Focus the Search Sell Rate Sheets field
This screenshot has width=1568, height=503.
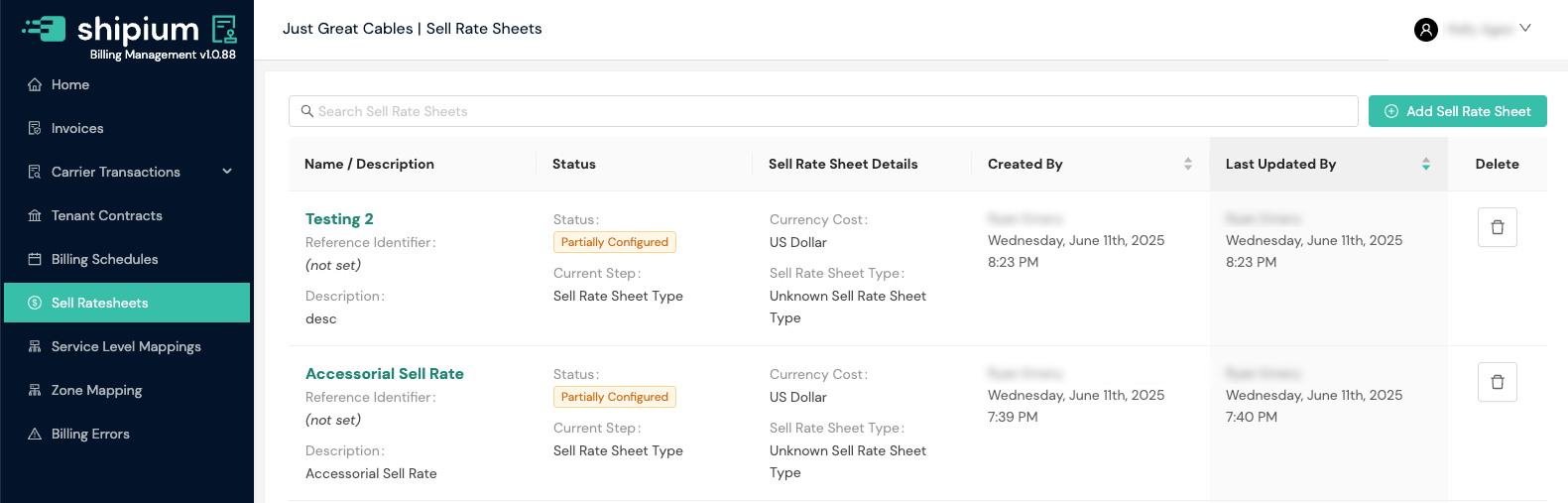(823, 111)
